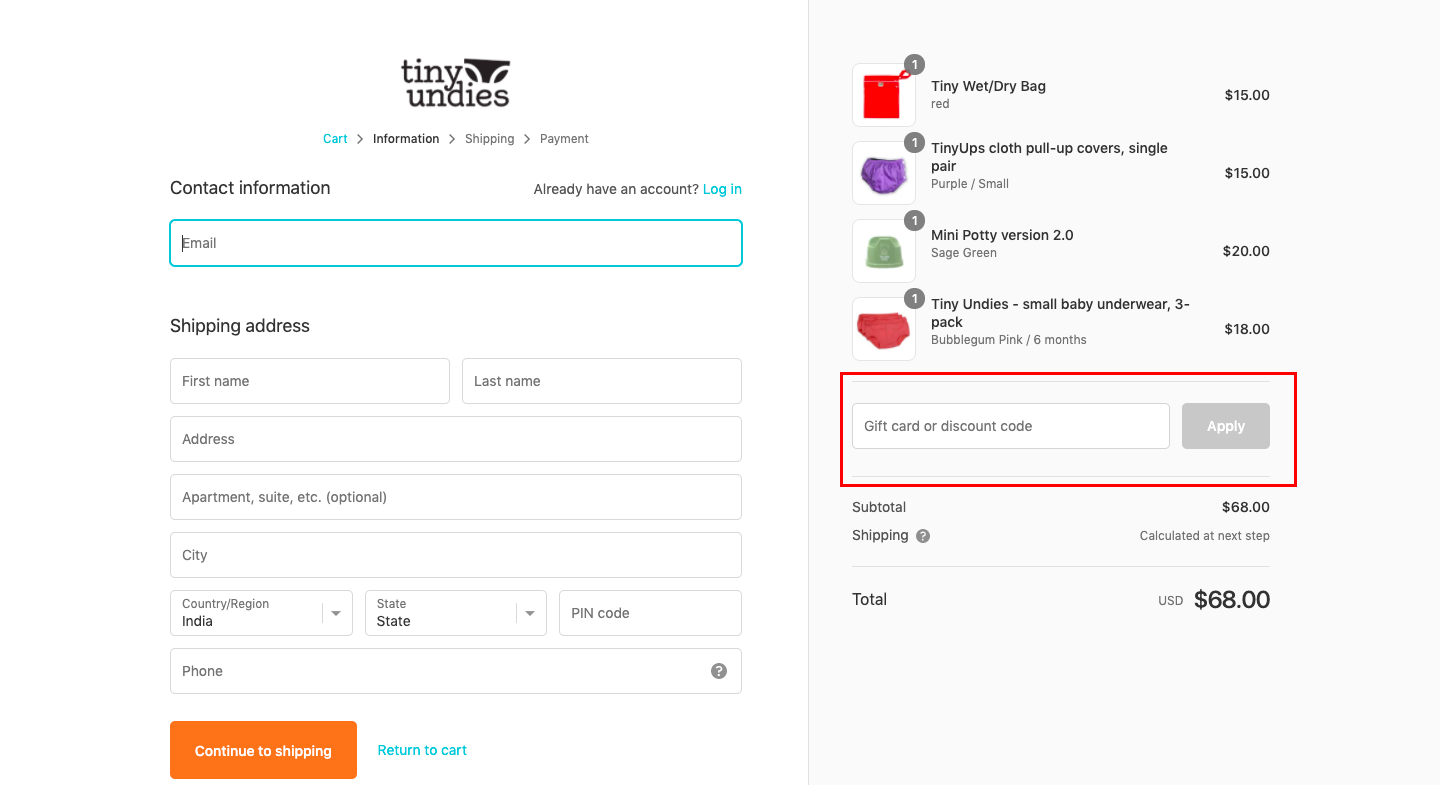Expand the State dropdown

456,613
